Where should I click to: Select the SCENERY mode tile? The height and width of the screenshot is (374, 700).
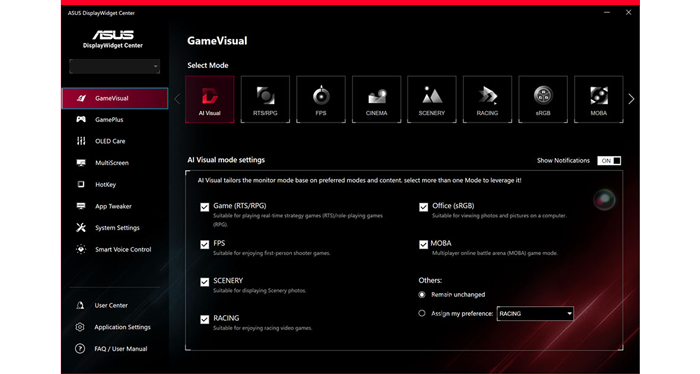[432, 99]
